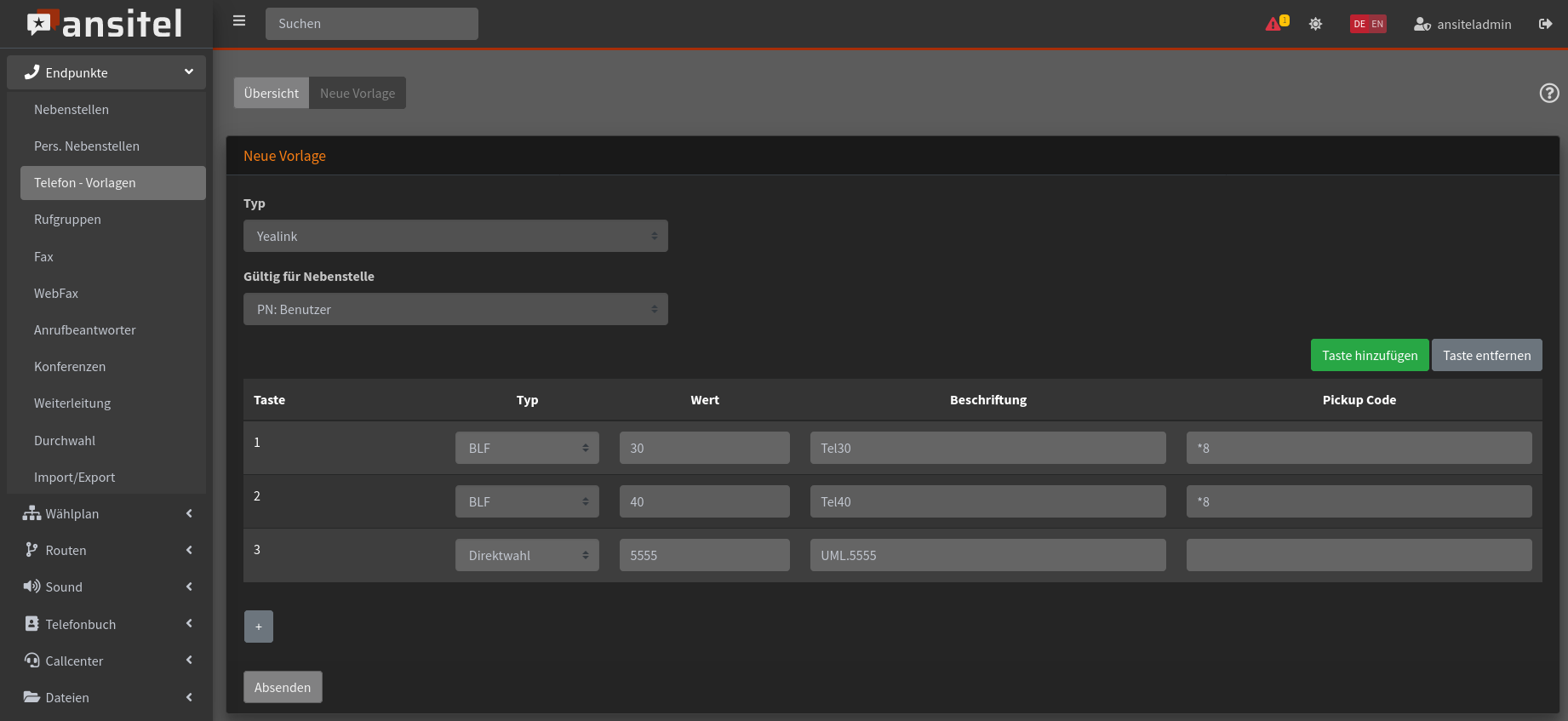Click the logout icon

point(1545,24)
